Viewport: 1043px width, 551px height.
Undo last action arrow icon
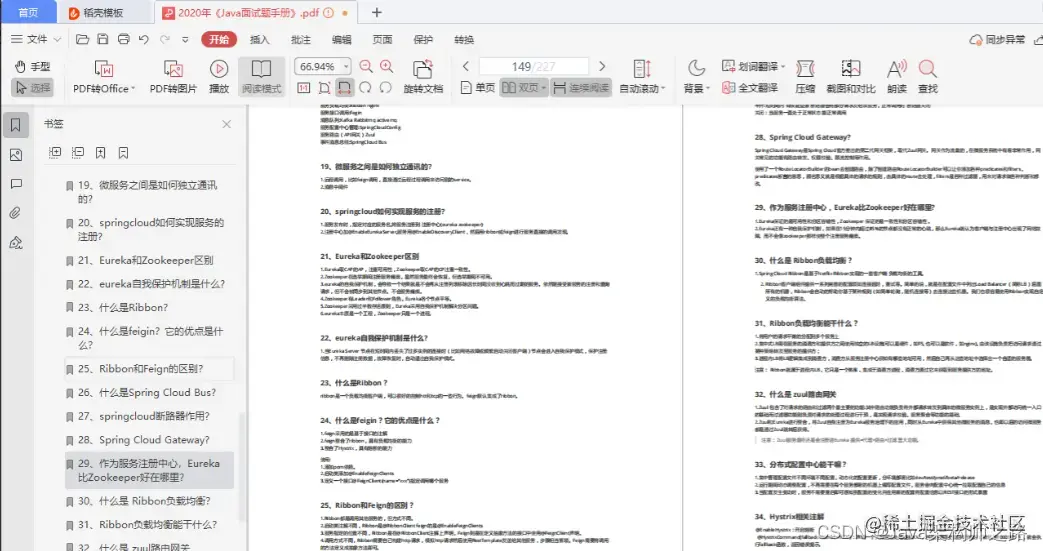click(144, 39)
